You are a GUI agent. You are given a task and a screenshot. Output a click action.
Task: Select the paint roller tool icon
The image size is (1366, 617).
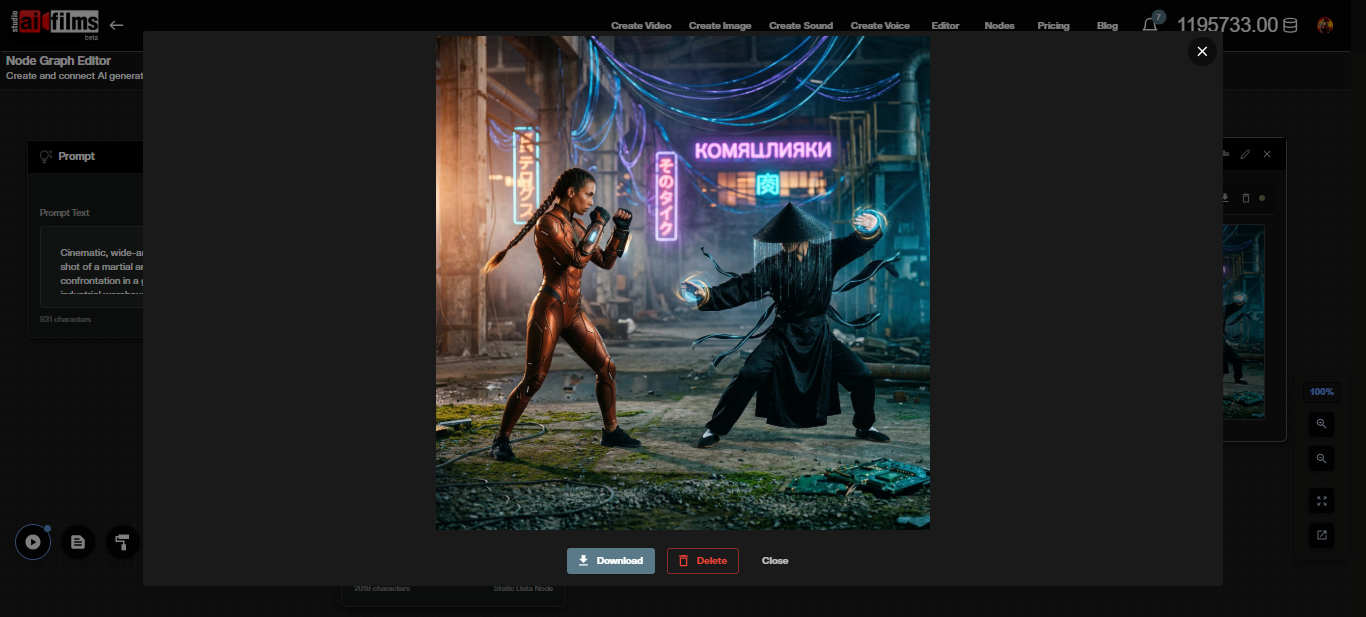pos(122,542)
